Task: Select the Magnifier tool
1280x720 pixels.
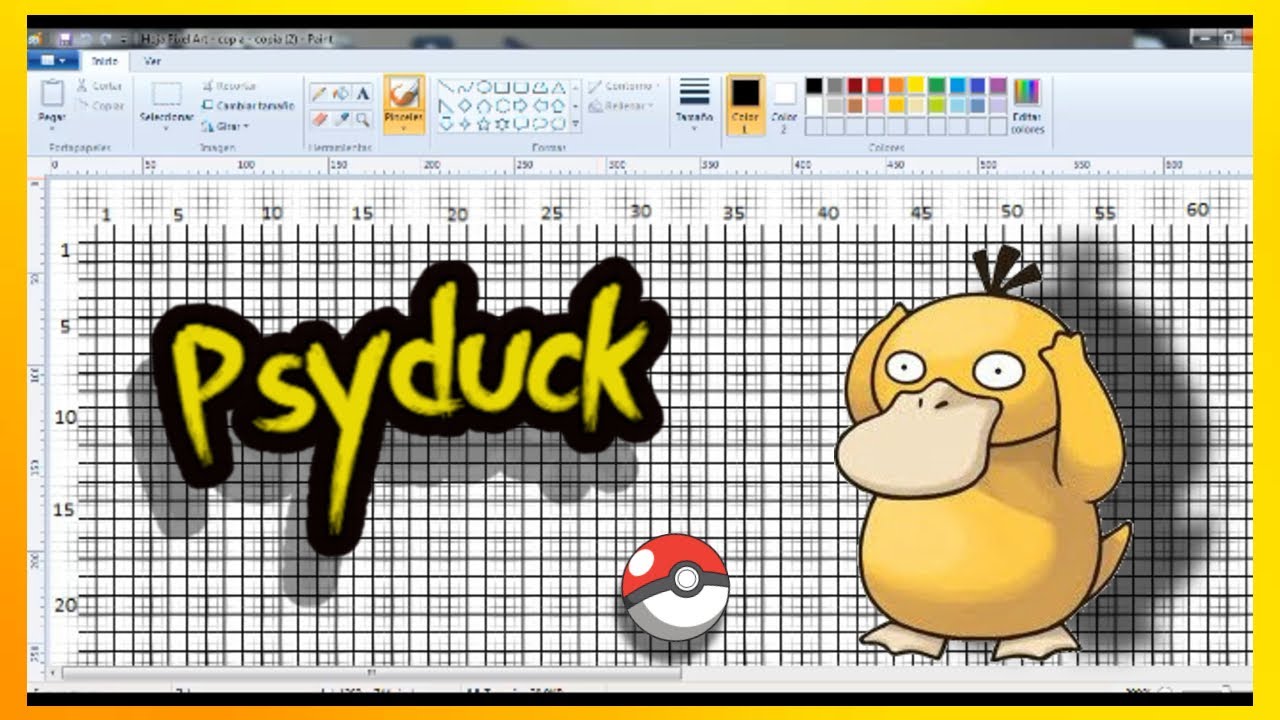Action: [363, 119]
